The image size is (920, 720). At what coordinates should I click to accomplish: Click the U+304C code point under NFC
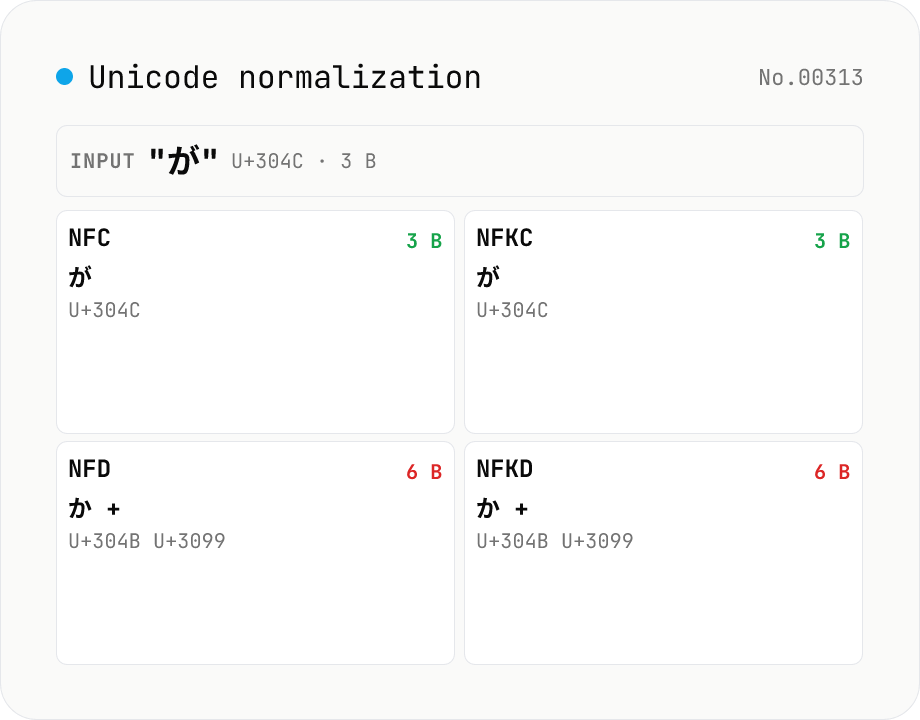pyautogui.click(x=104, y=310)
